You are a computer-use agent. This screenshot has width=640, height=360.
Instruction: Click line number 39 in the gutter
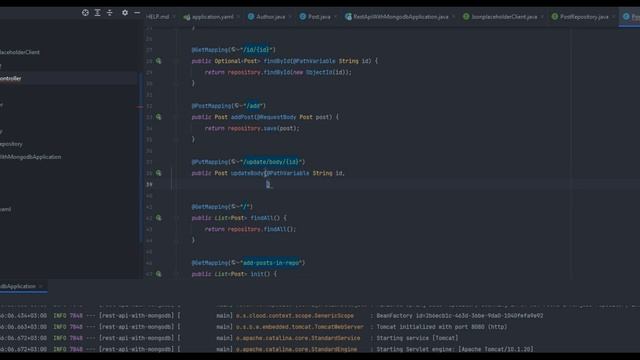149,184
